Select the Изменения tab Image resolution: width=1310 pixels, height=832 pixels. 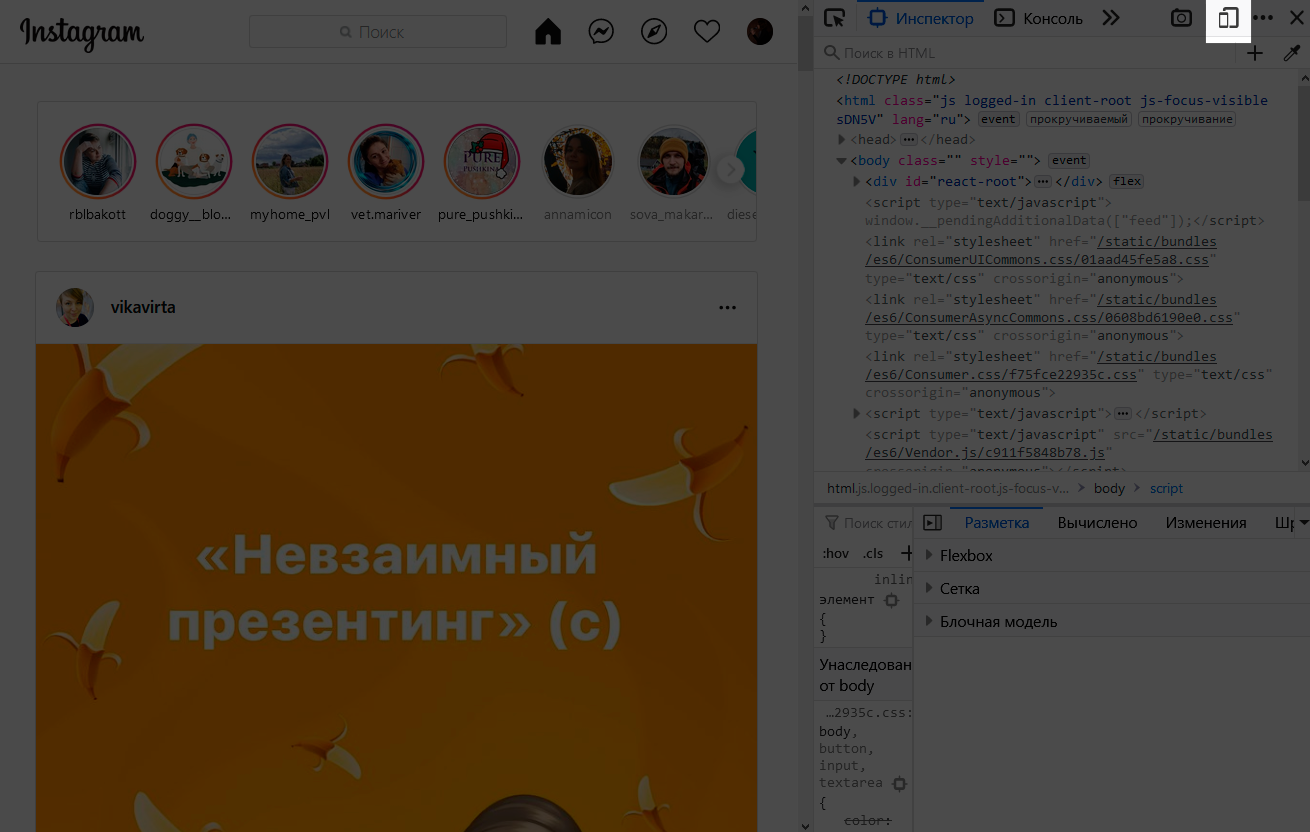1206,523
